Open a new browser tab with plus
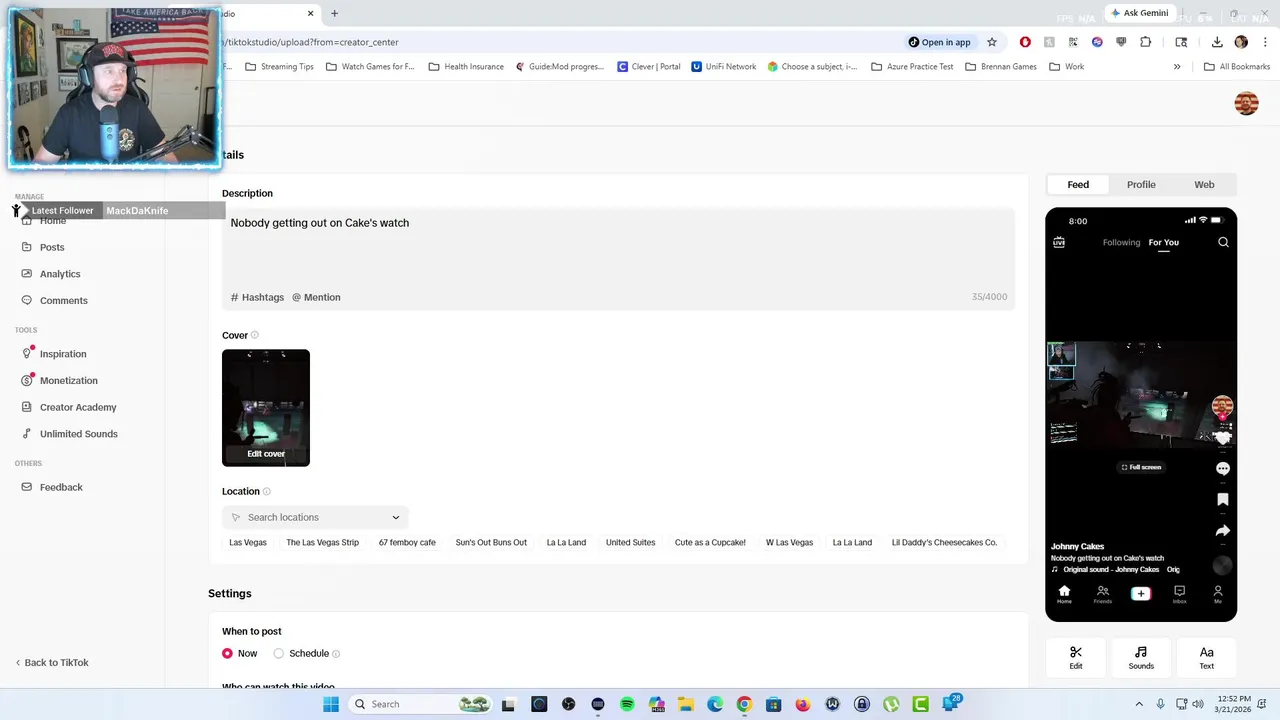Screen dimensions: 1280x720 tap(334, 14)
